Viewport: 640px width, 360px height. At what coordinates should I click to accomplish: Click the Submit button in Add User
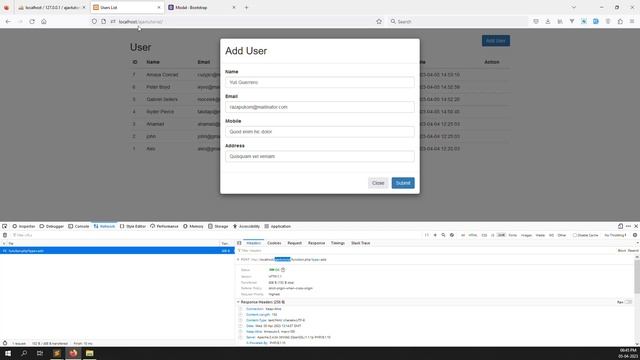click(403, 183)
